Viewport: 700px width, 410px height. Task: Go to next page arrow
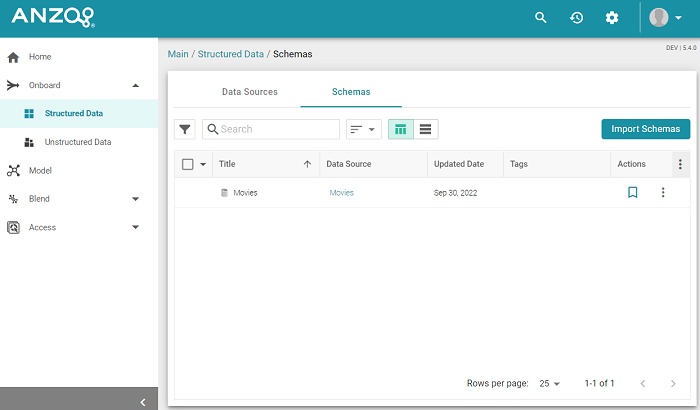673,384
